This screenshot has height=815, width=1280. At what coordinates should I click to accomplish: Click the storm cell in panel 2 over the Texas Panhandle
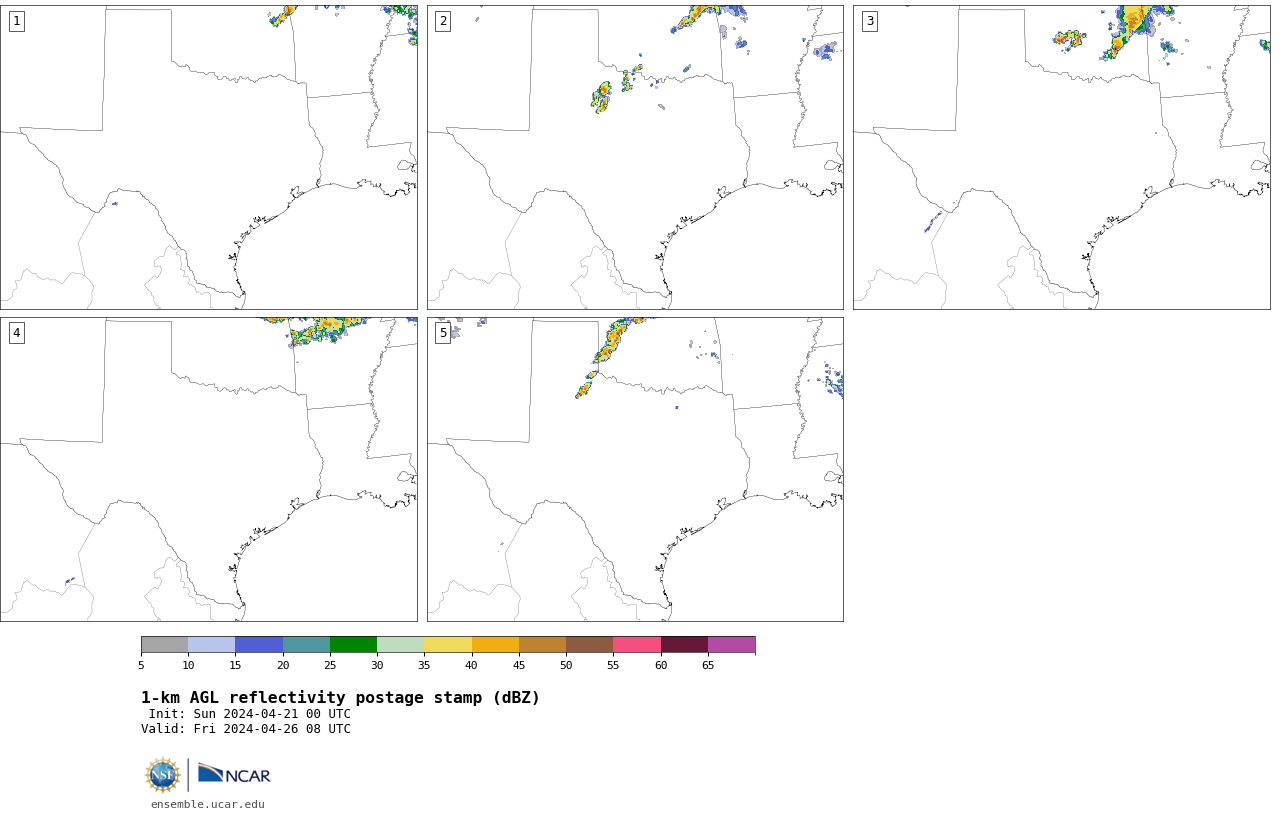(x=601, y=97)
